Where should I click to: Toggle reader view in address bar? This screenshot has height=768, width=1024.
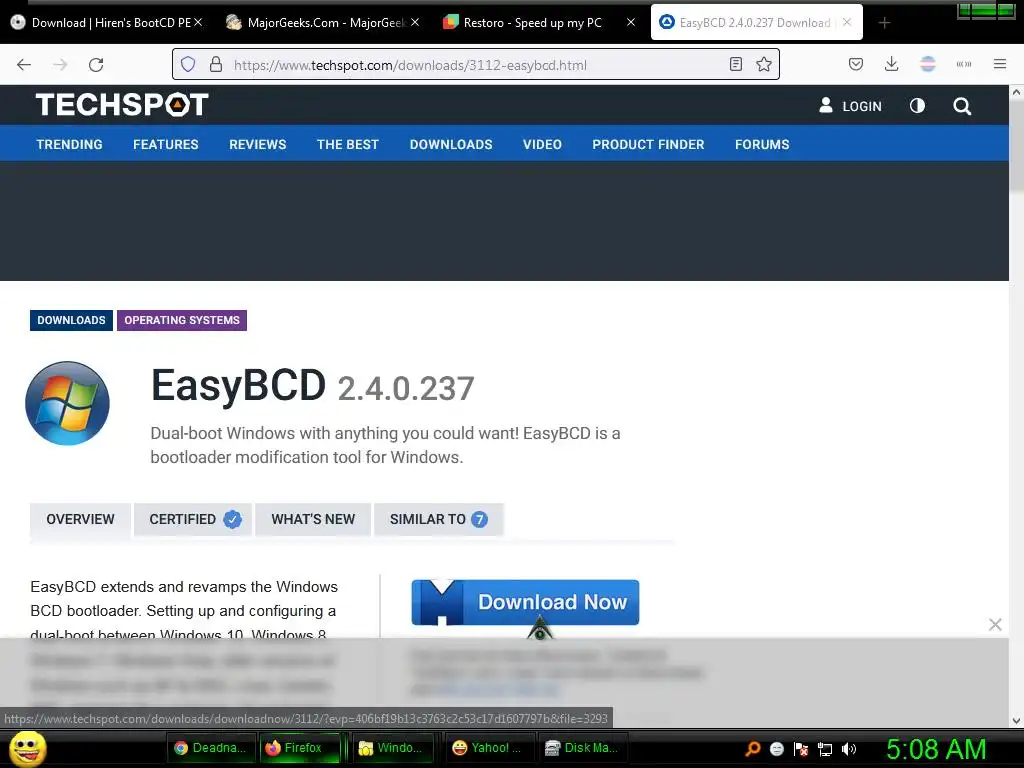pos(735,64)
